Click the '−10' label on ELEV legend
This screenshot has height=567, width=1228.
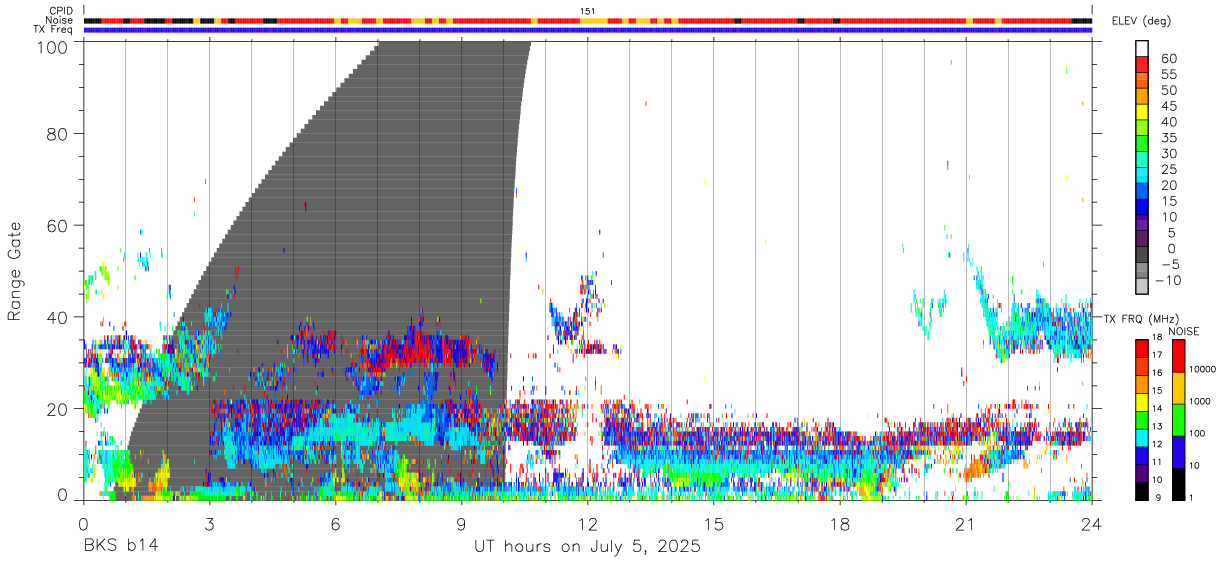click(1168, 280)
